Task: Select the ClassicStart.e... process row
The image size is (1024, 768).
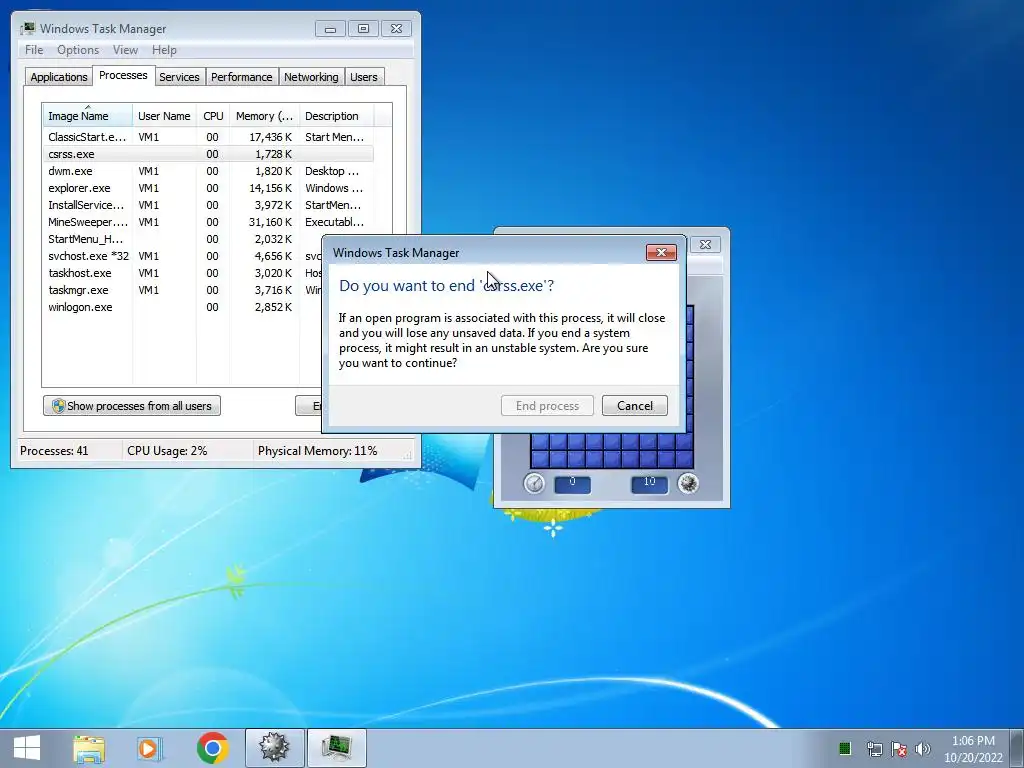Action: click(x=208, y=137)
